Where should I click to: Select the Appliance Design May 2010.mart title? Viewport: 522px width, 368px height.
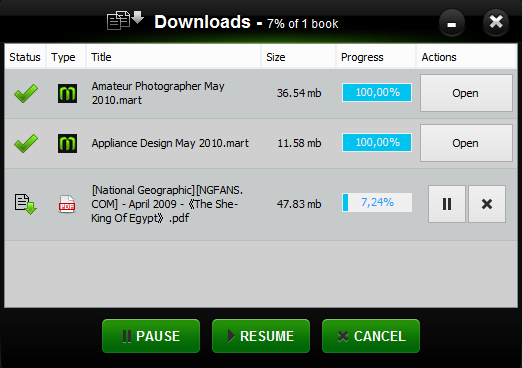tap(170, 143)
